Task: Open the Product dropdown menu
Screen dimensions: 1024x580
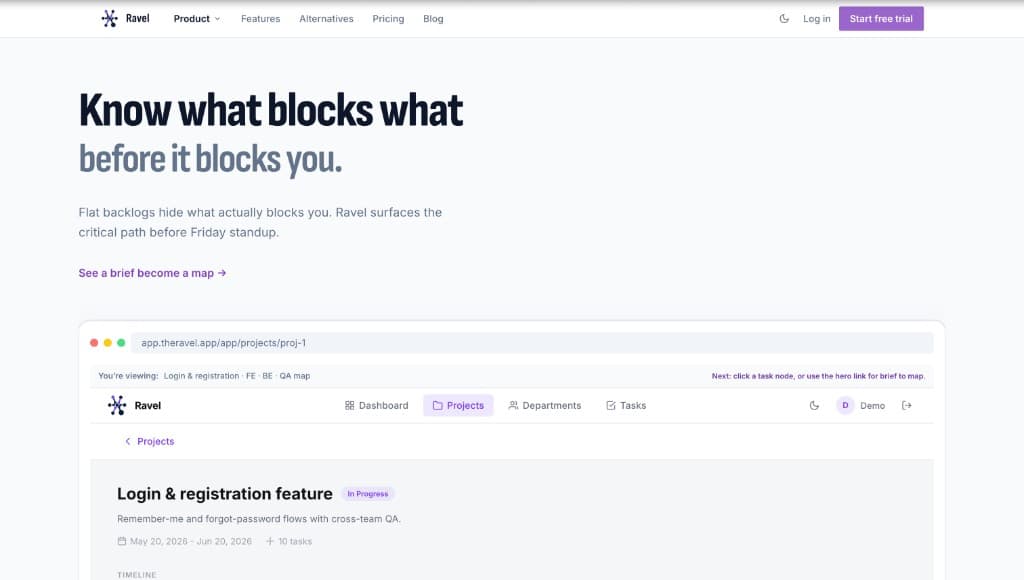Action: pyautogui.click(x=197, y=19)
